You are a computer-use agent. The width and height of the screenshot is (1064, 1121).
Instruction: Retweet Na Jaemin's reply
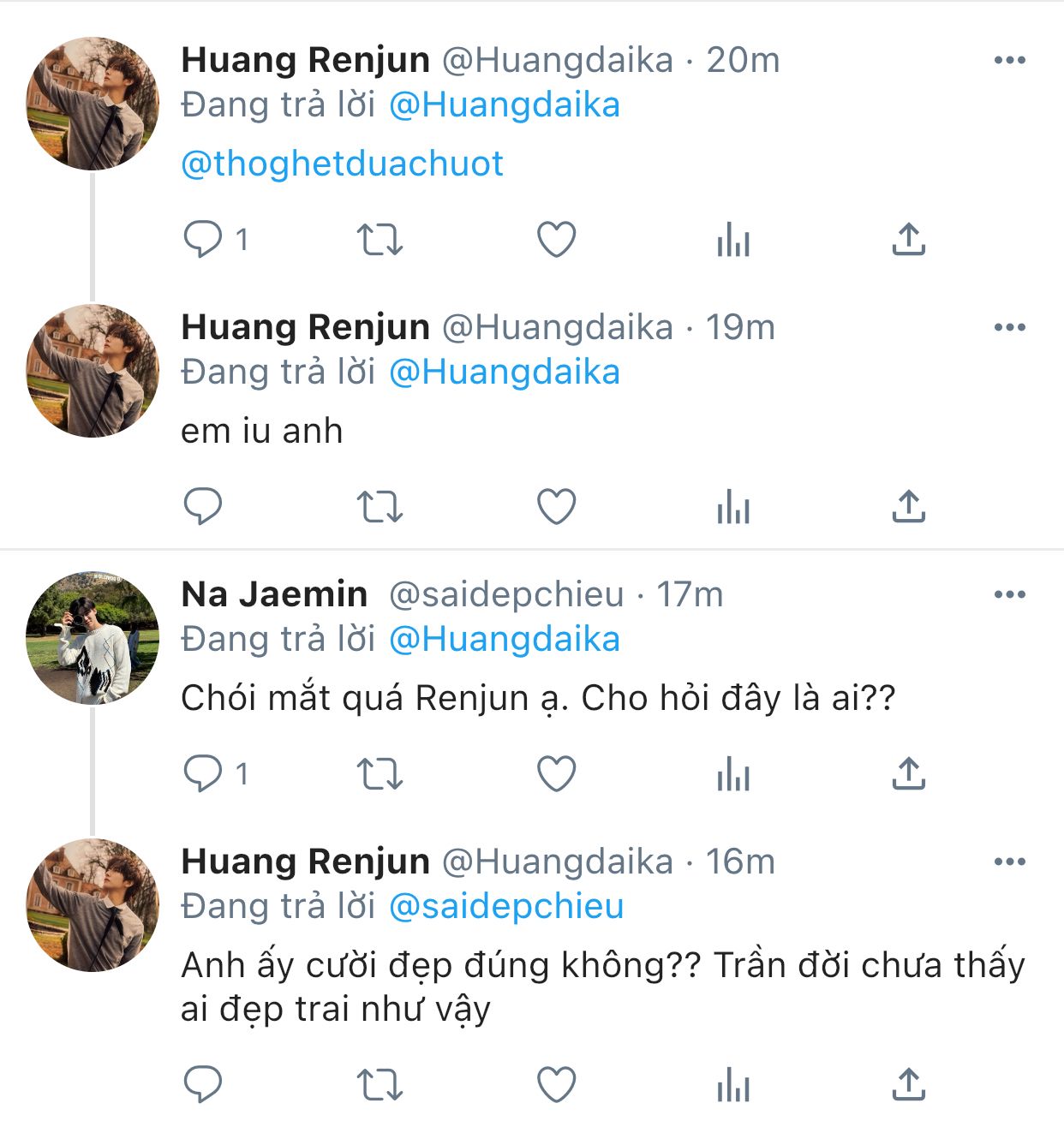click(x=380, y=773)
